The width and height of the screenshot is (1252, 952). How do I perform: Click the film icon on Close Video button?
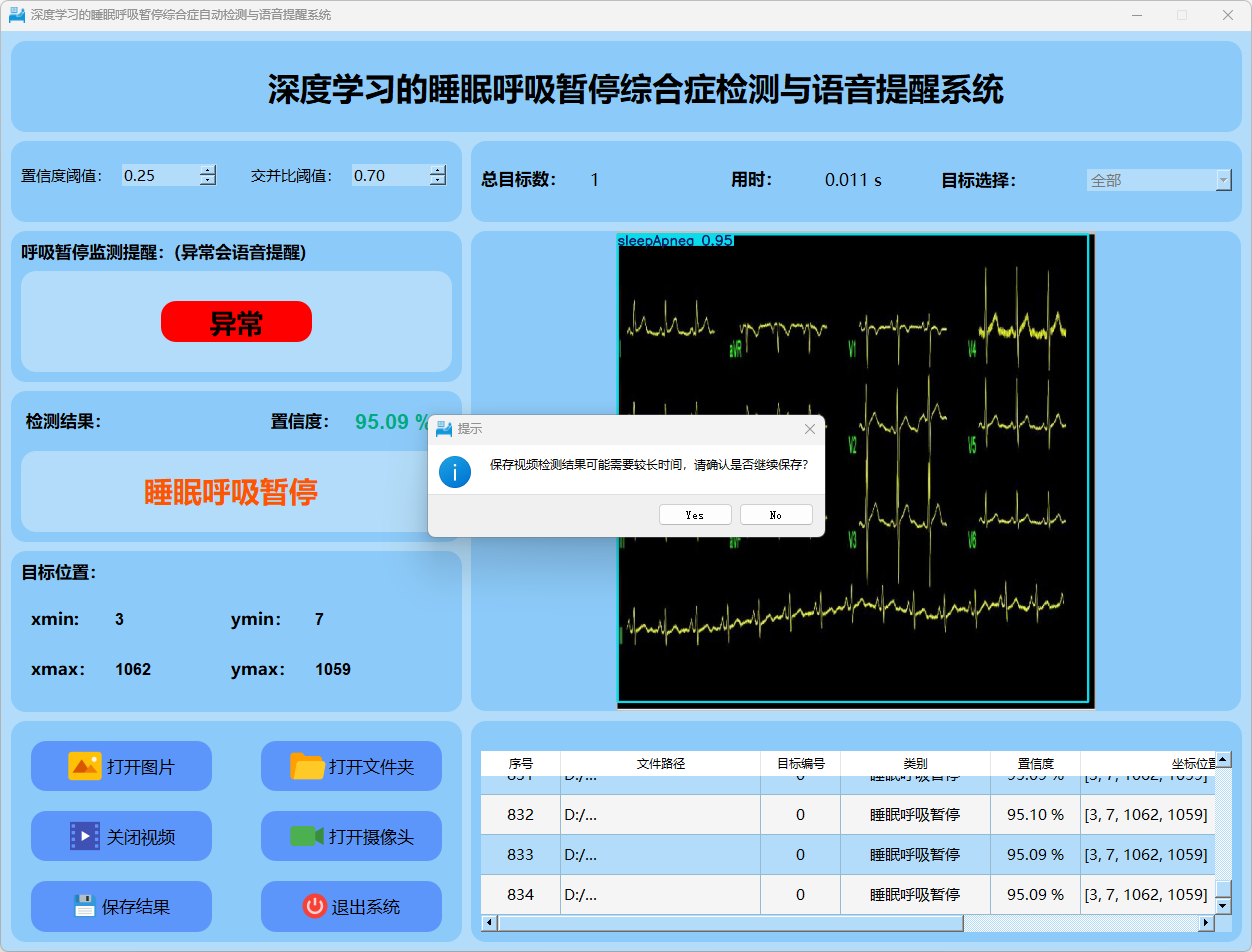coord(84,836)
